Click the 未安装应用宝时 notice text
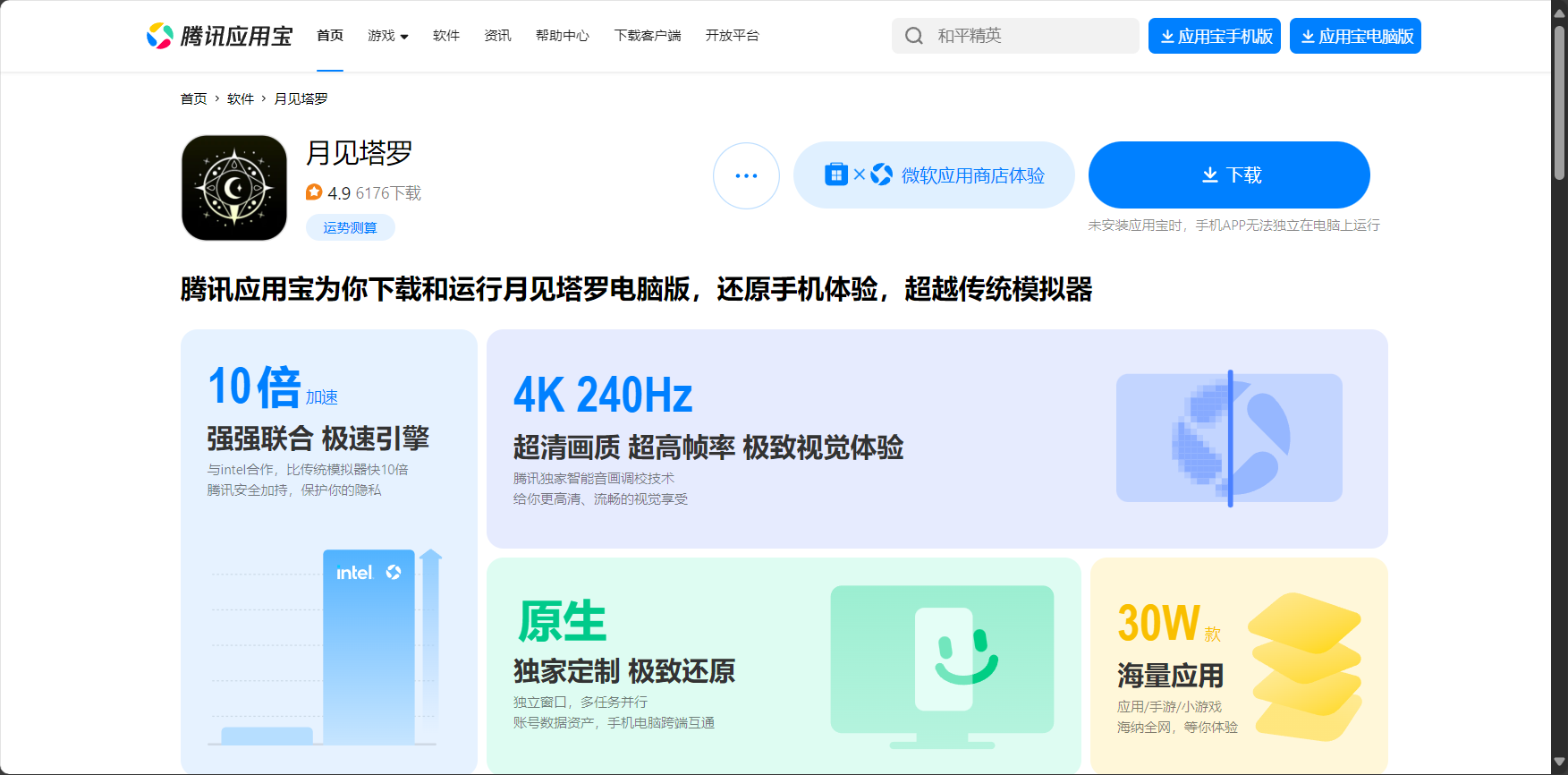The height and width of the screenshot is (775, 1568). tap(1233, 226)
